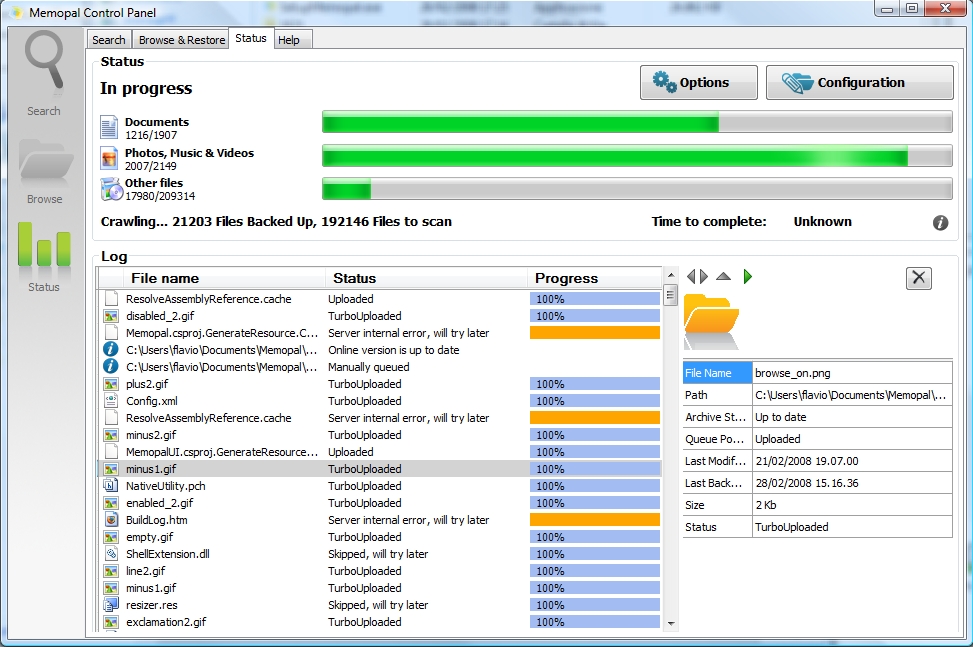Go up one level with the up arrow
The image size is (973, 647).
point(724,276)
